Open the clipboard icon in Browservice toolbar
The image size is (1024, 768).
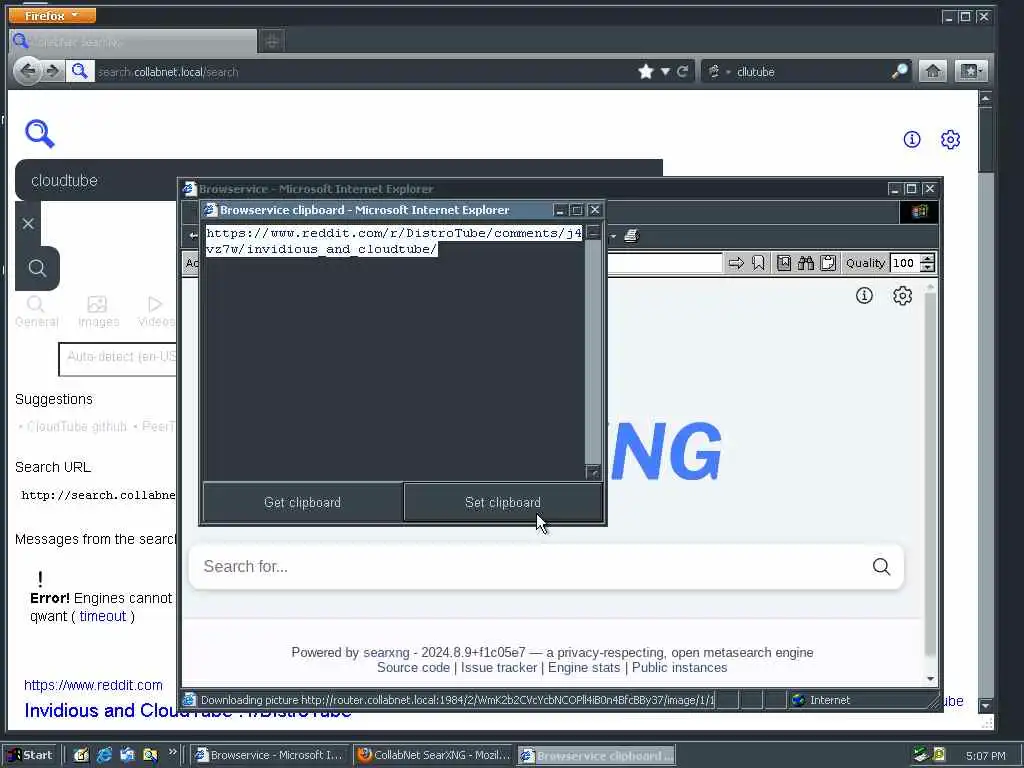pos(828,263)
